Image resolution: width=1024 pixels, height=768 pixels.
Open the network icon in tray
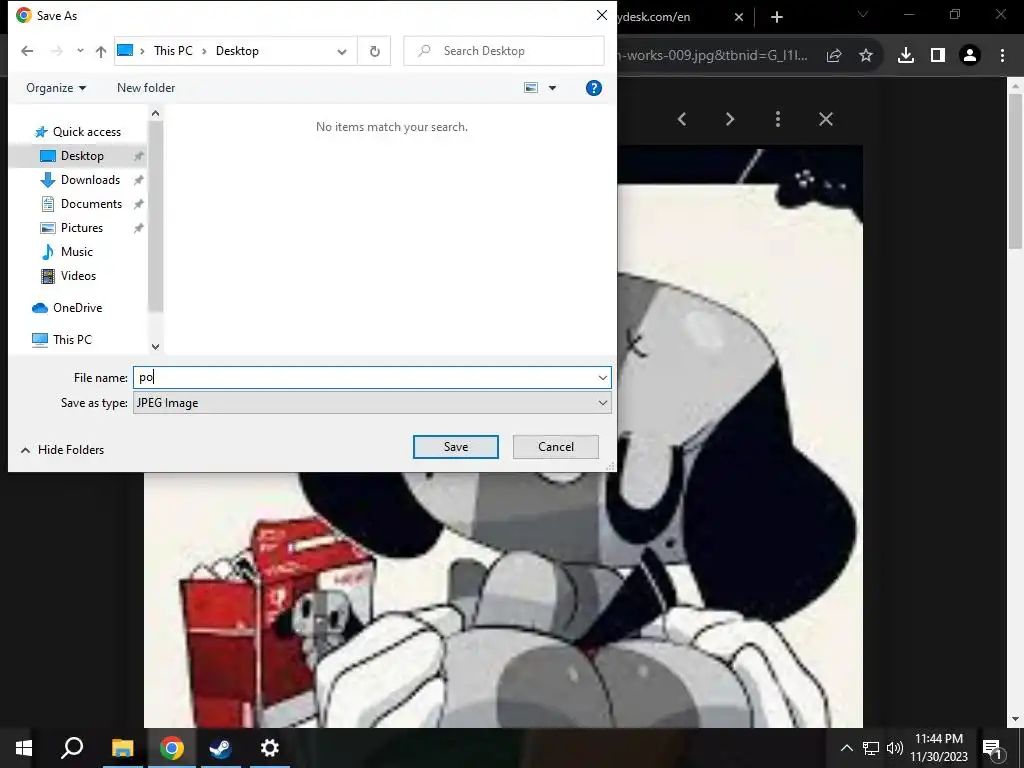871,748
